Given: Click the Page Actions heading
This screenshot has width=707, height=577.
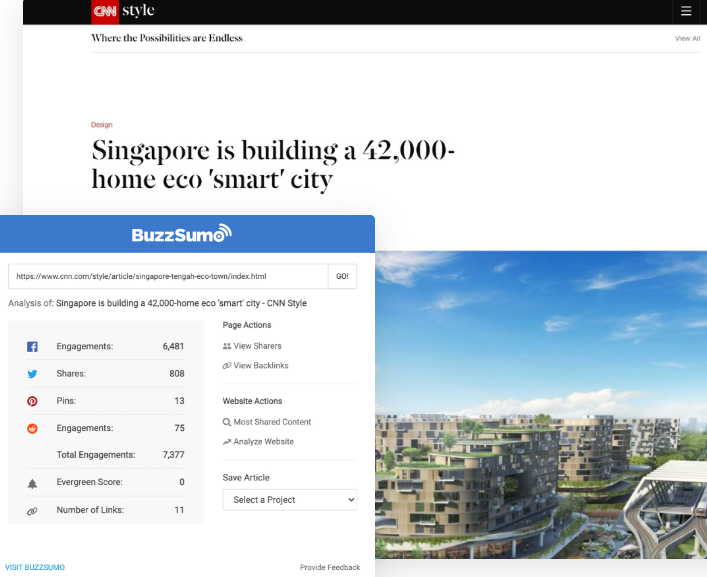Looking at the screenshot, I should (x=247, y=325).
